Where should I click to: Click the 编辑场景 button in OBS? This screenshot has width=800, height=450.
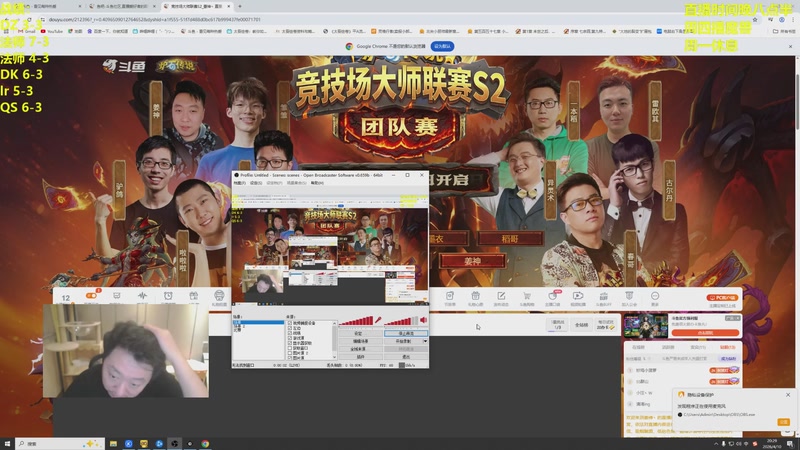(360, 341)
